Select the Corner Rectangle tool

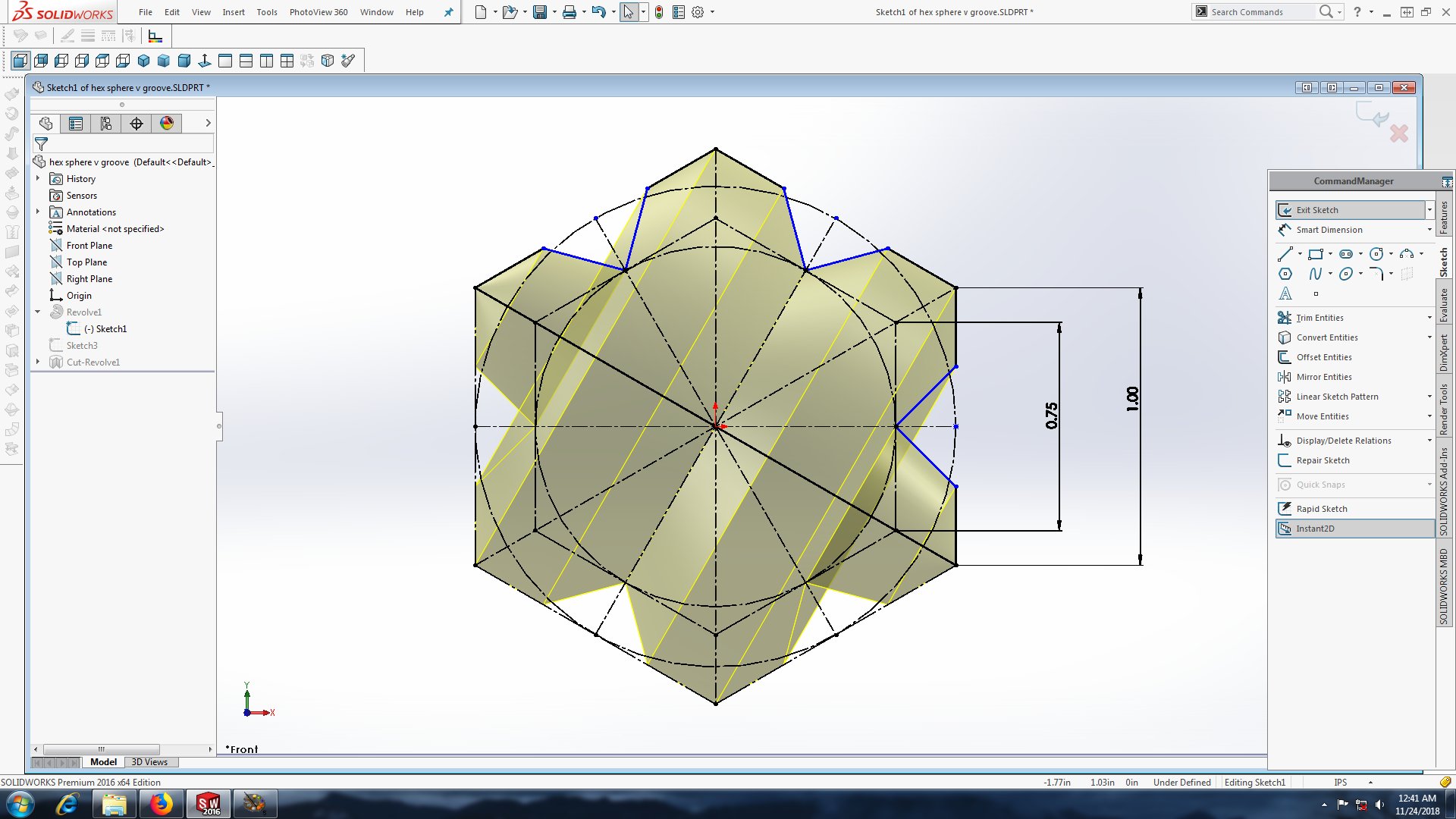click(x=1316, y=254)
